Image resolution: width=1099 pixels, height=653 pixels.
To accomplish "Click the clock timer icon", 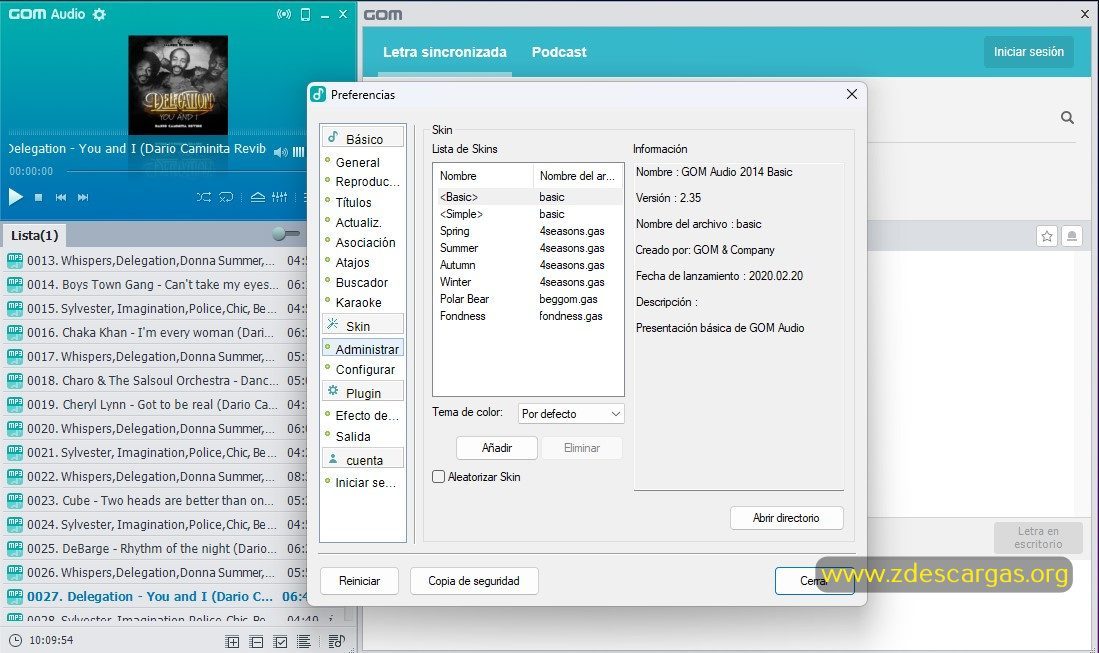I will [x=15, y=640].
